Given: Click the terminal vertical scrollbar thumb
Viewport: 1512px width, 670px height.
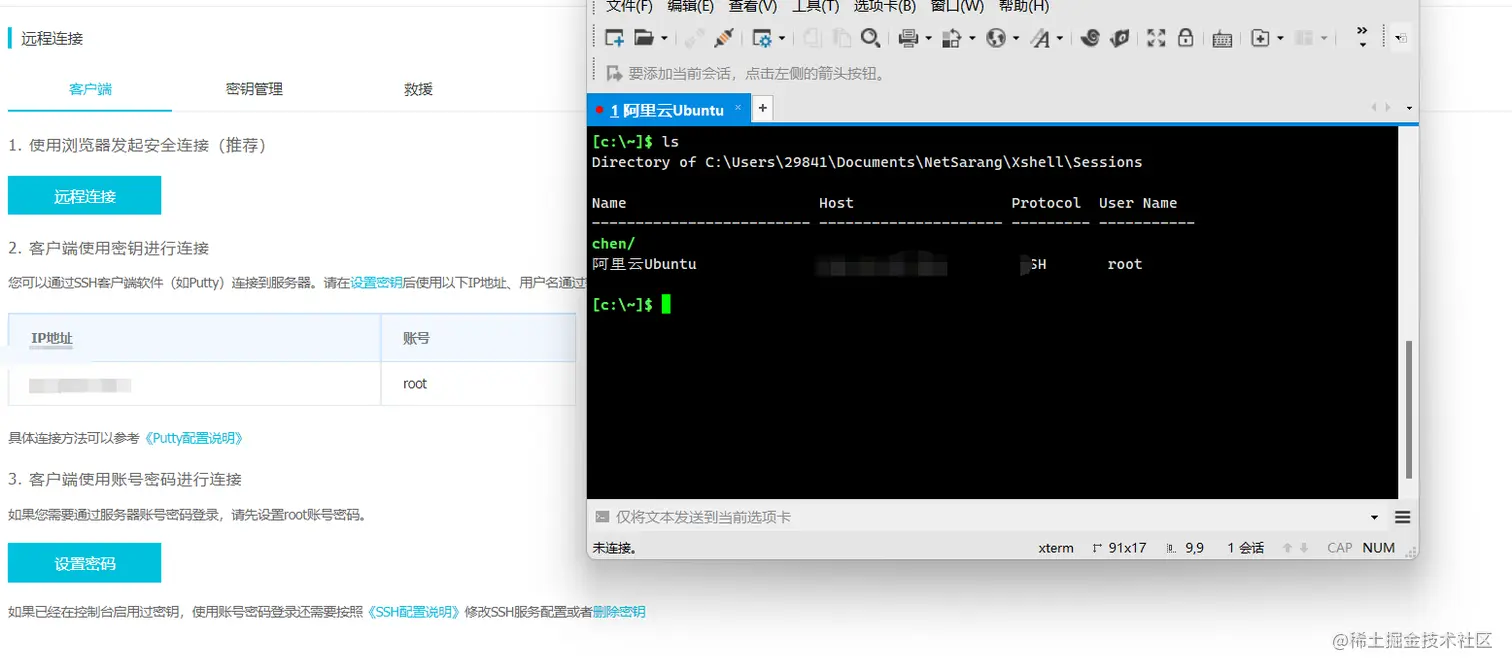Looking at the screenshot, I should pyautogui.click(x=1409, y=408).
